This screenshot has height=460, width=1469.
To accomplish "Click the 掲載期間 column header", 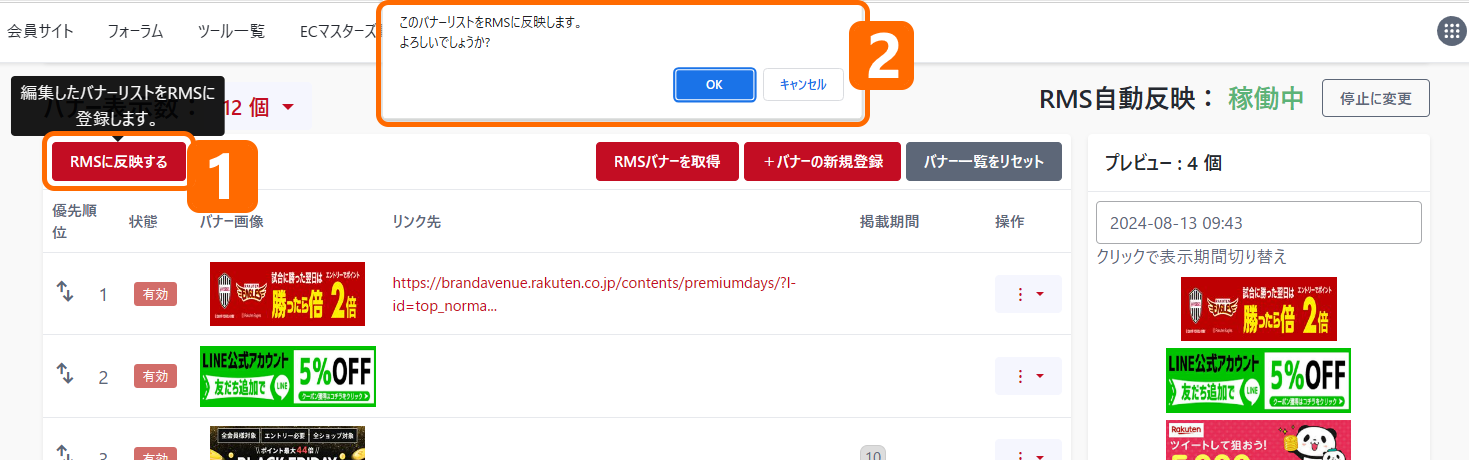I will pos(889,221).
